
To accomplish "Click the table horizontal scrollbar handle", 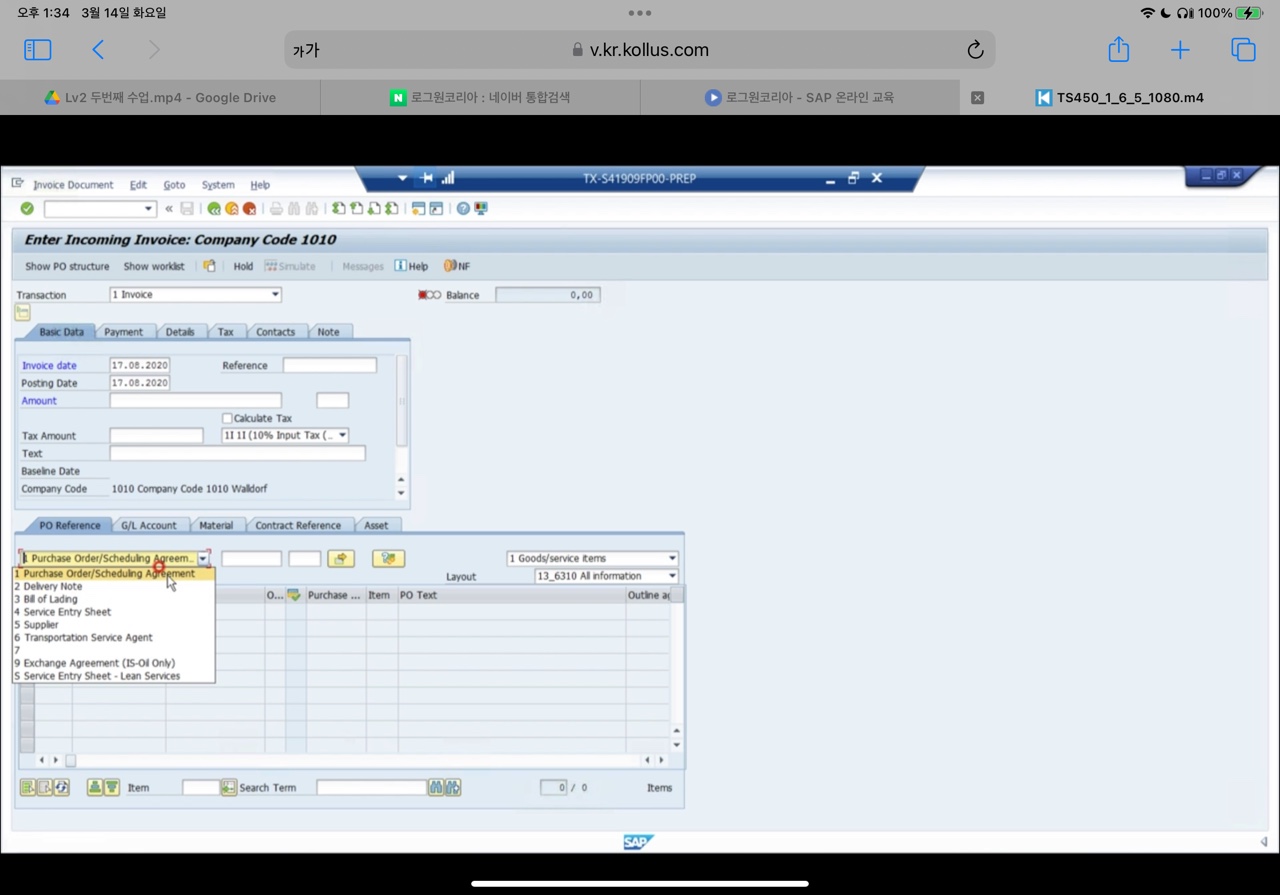I will [70, 760].
